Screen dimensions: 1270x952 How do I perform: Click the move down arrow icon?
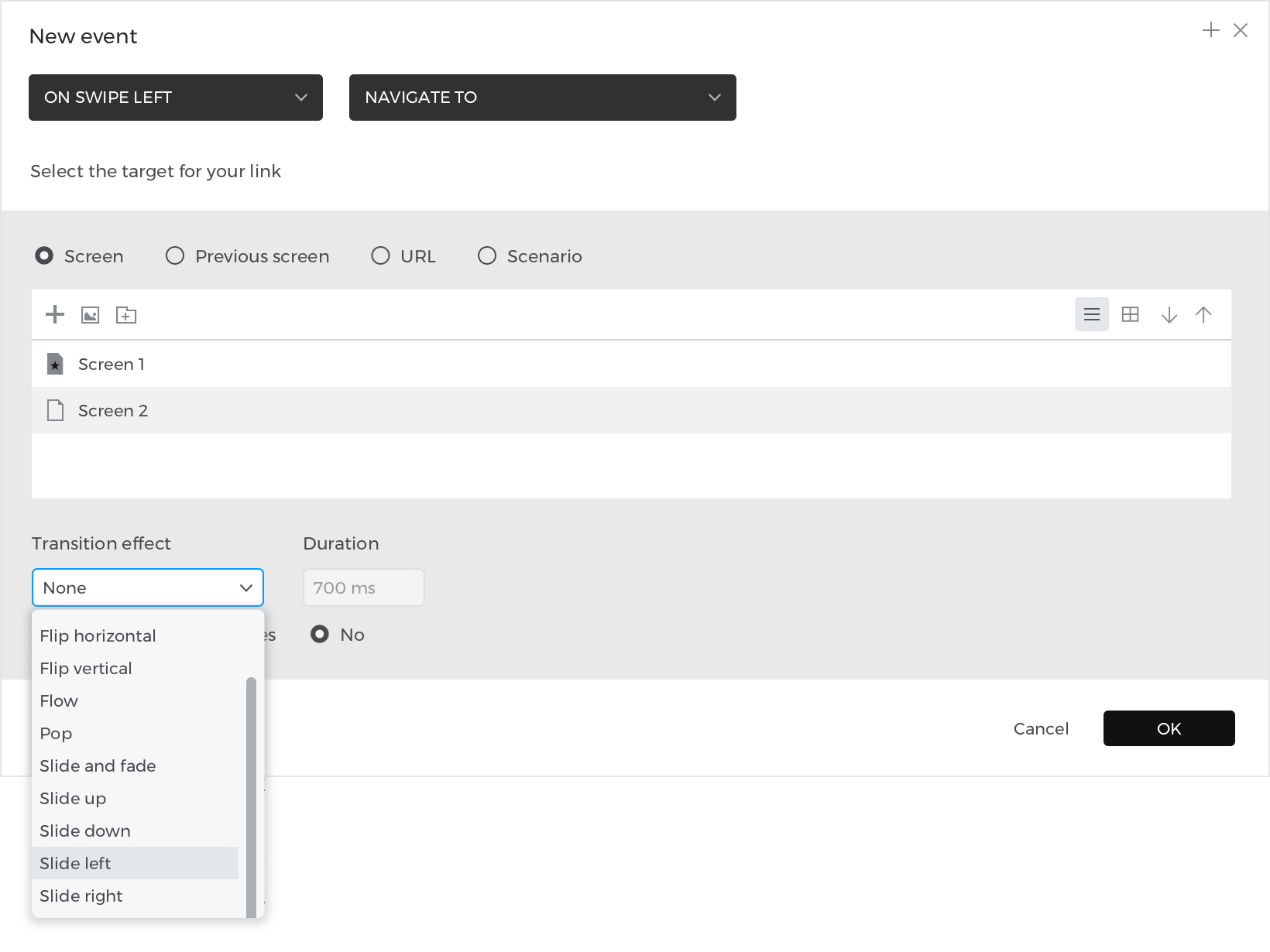pos(1169,315)
